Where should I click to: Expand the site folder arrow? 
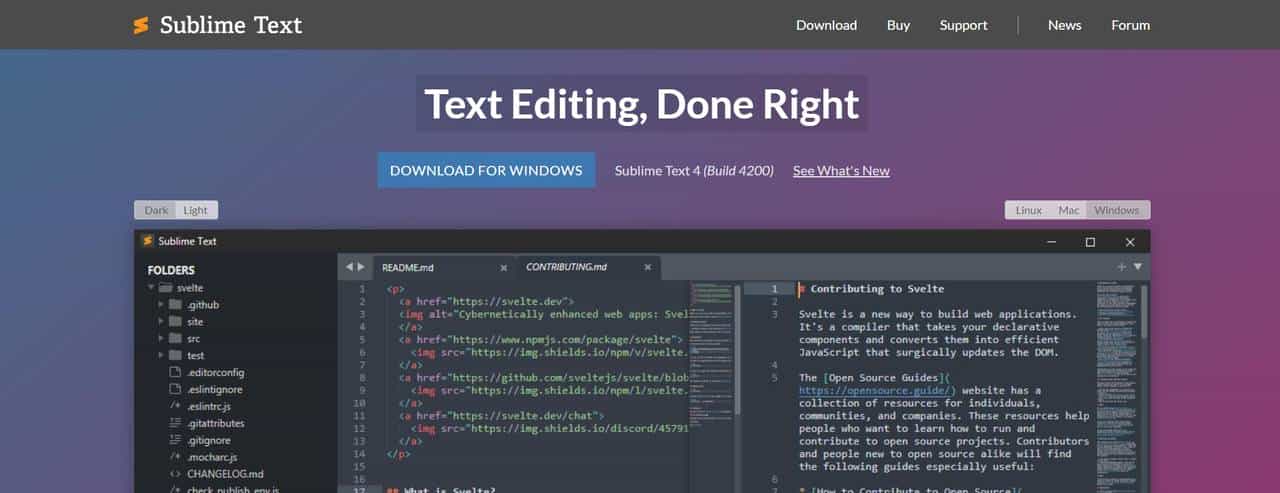coord(161,322)
